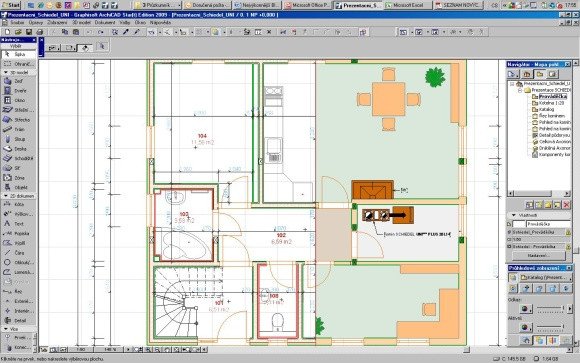
Task: Activate the Zóna tool
Action: point(18,178)
